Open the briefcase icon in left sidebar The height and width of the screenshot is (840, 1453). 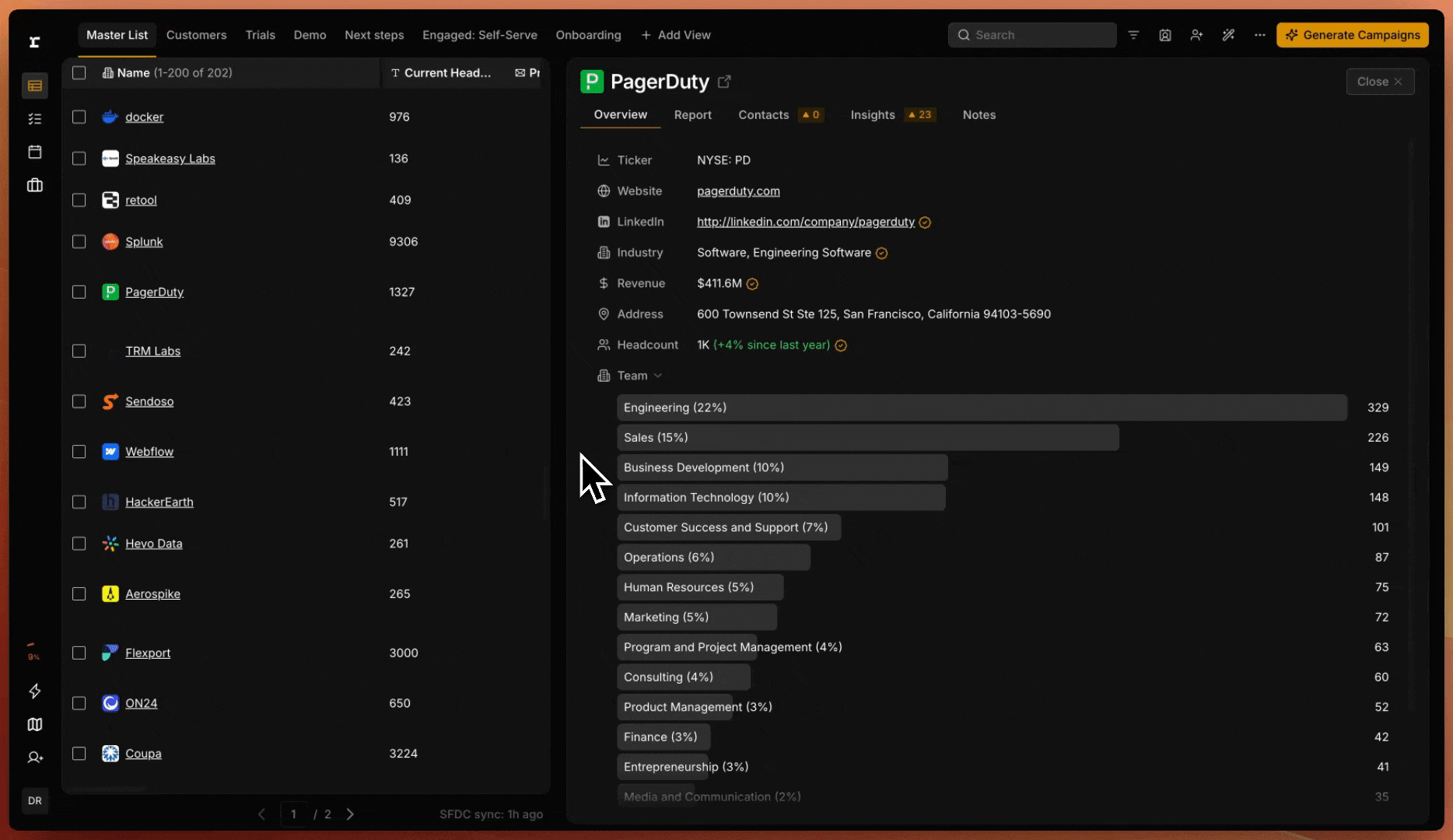pos(35,185)
